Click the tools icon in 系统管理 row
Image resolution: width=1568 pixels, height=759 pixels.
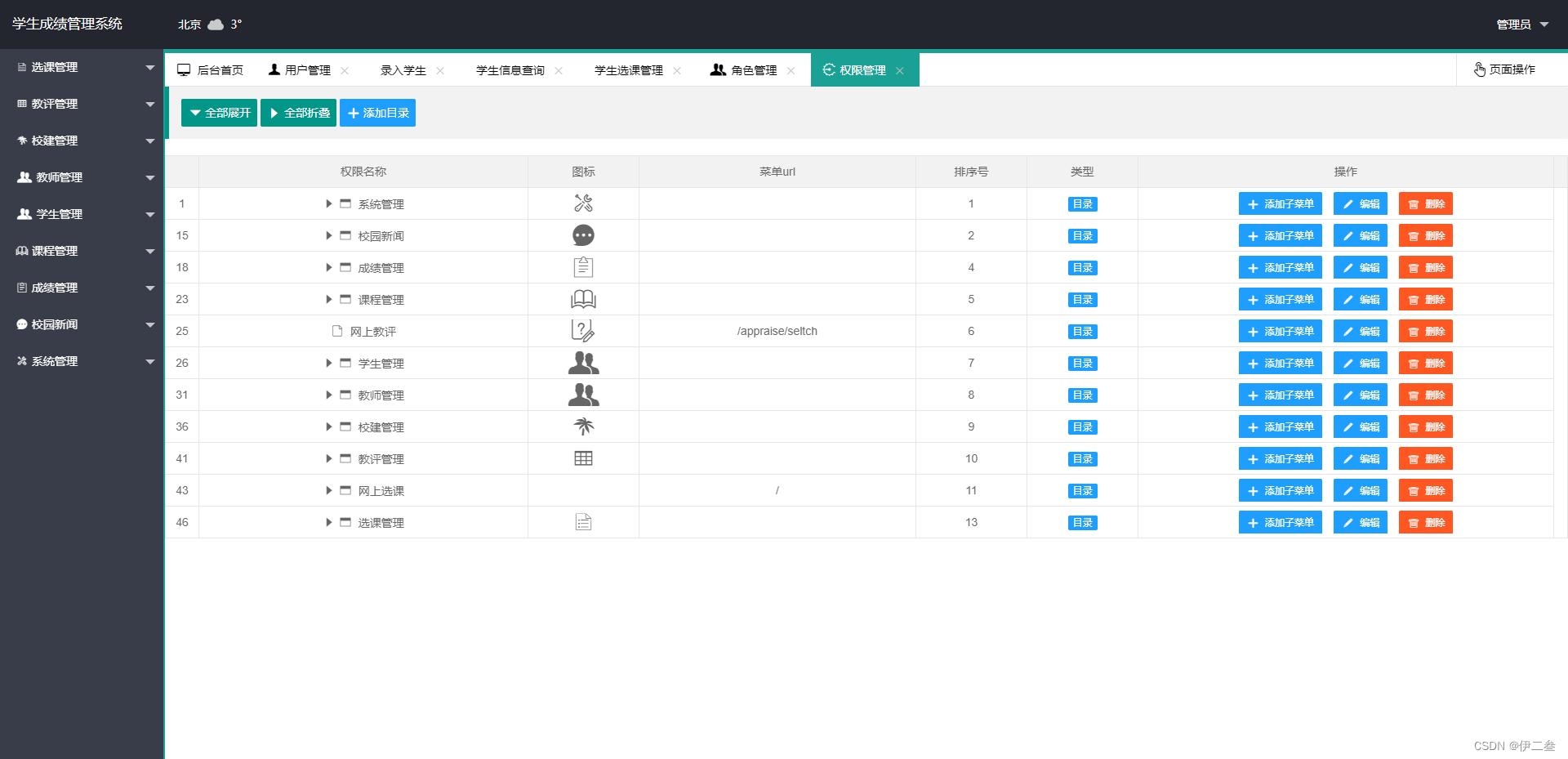tap(583, 203)
